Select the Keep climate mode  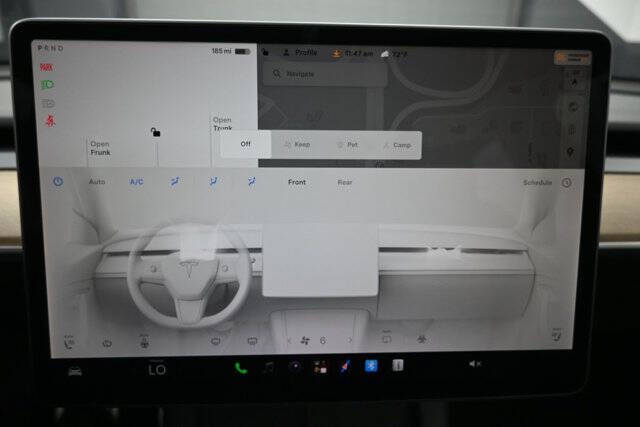coord(297,145)
